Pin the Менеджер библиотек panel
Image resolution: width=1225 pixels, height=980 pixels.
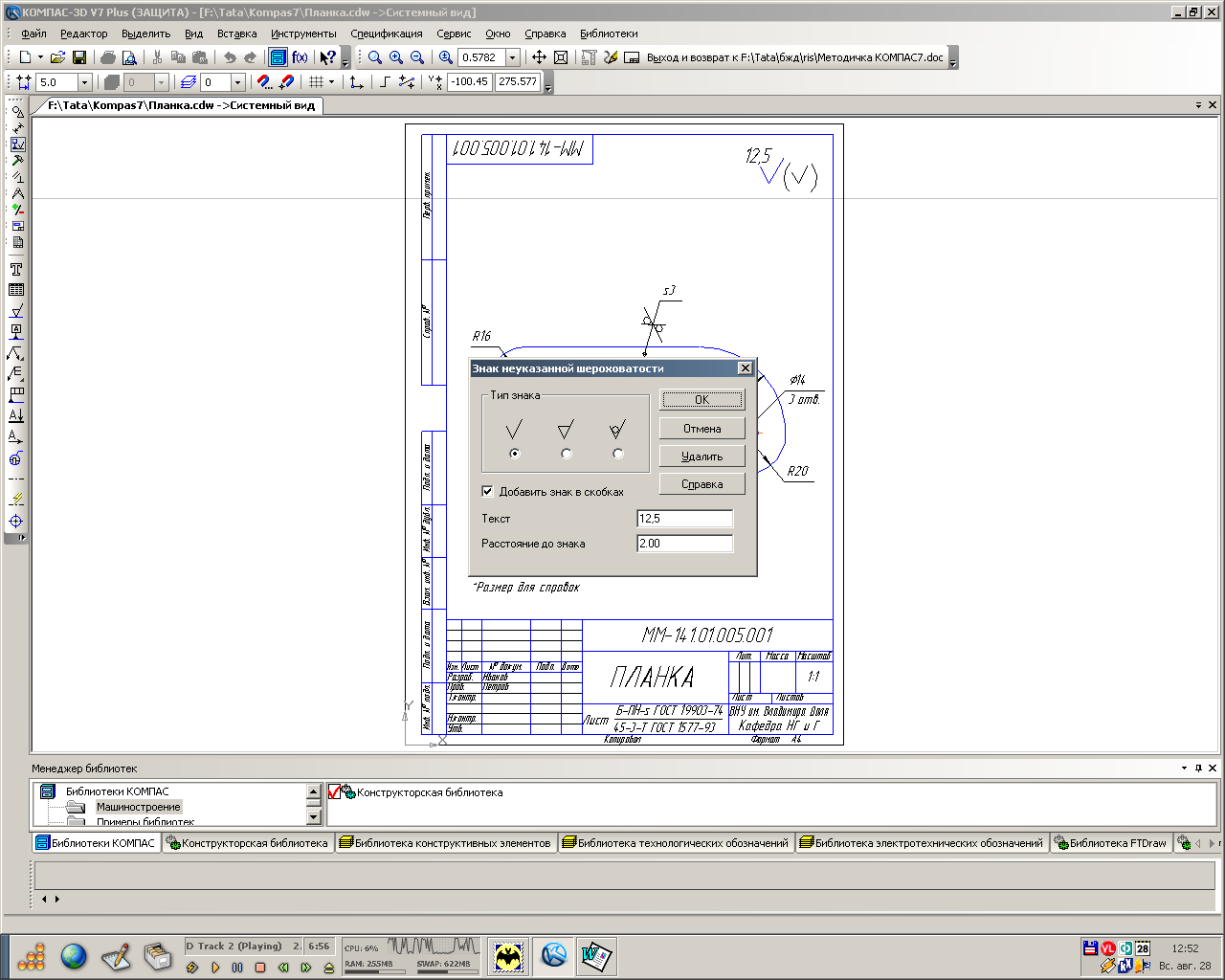[1198, 768]
